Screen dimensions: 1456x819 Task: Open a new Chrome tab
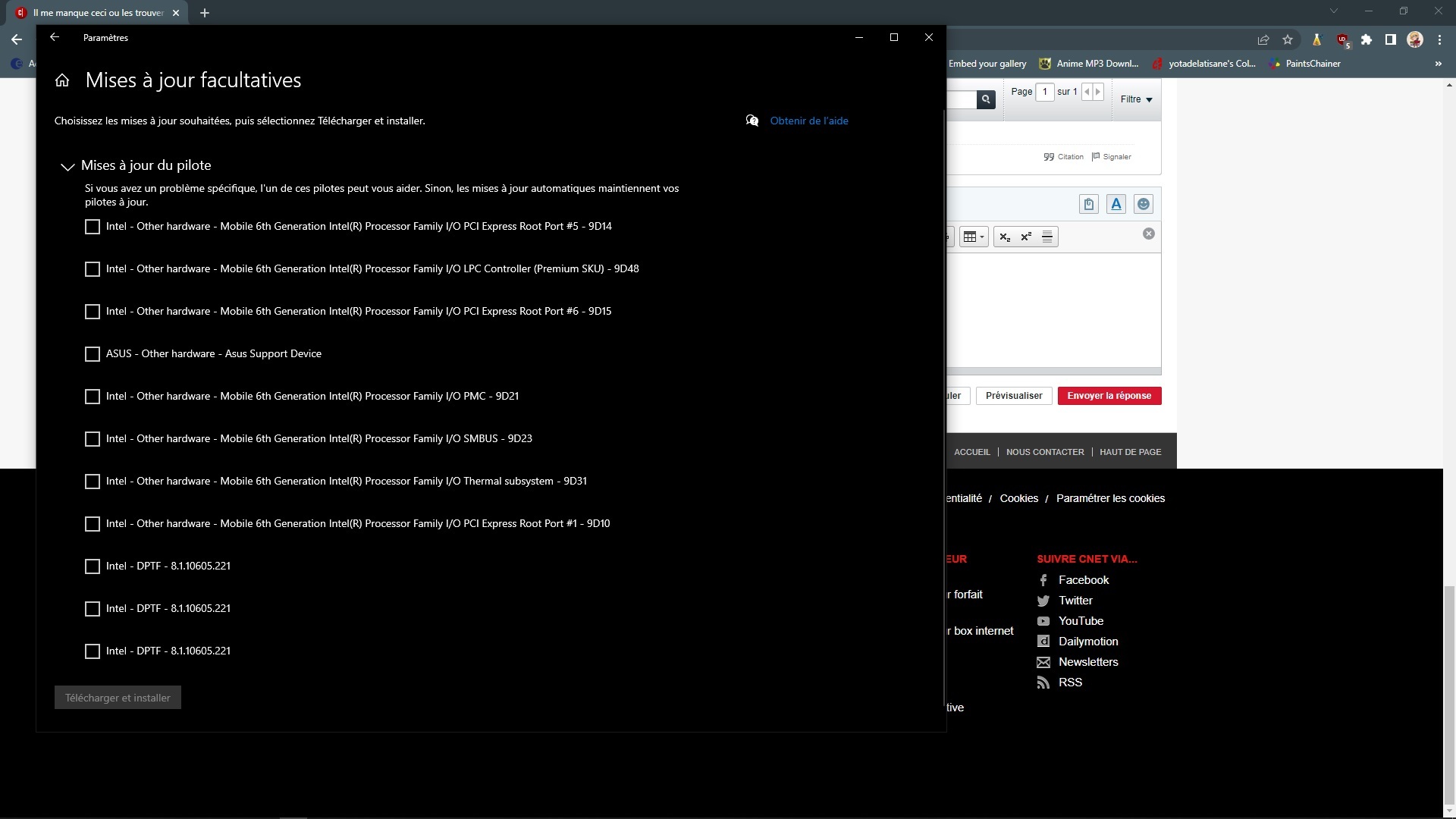pos(205,13)
